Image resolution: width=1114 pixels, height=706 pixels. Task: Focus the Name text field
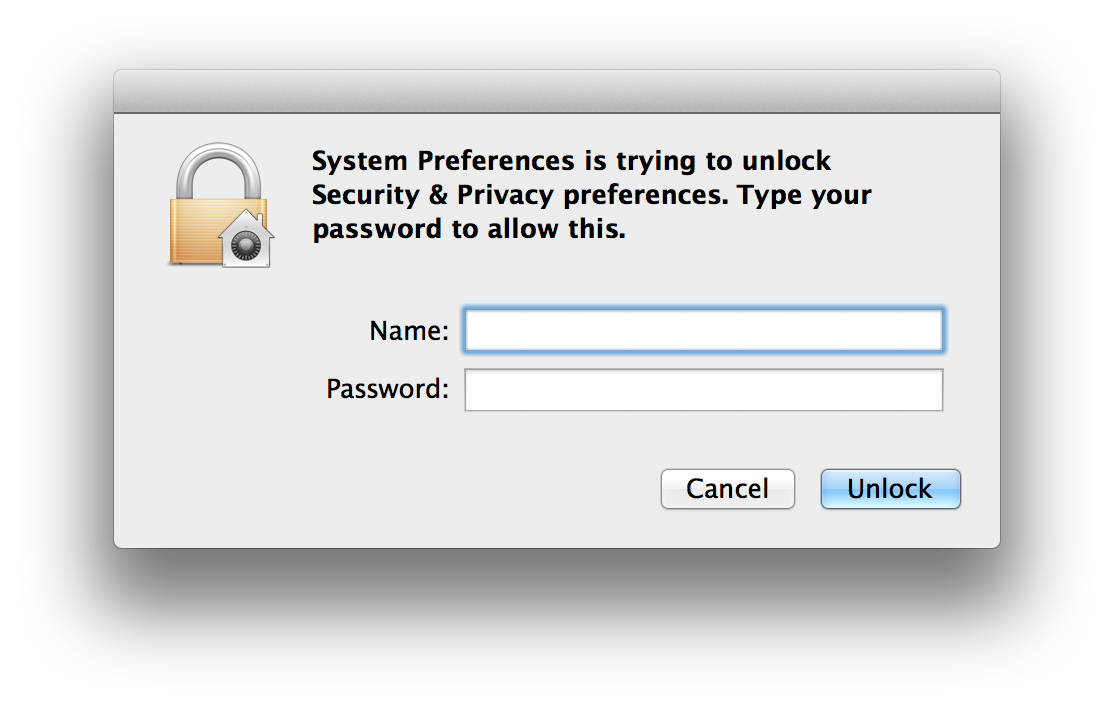703,330
